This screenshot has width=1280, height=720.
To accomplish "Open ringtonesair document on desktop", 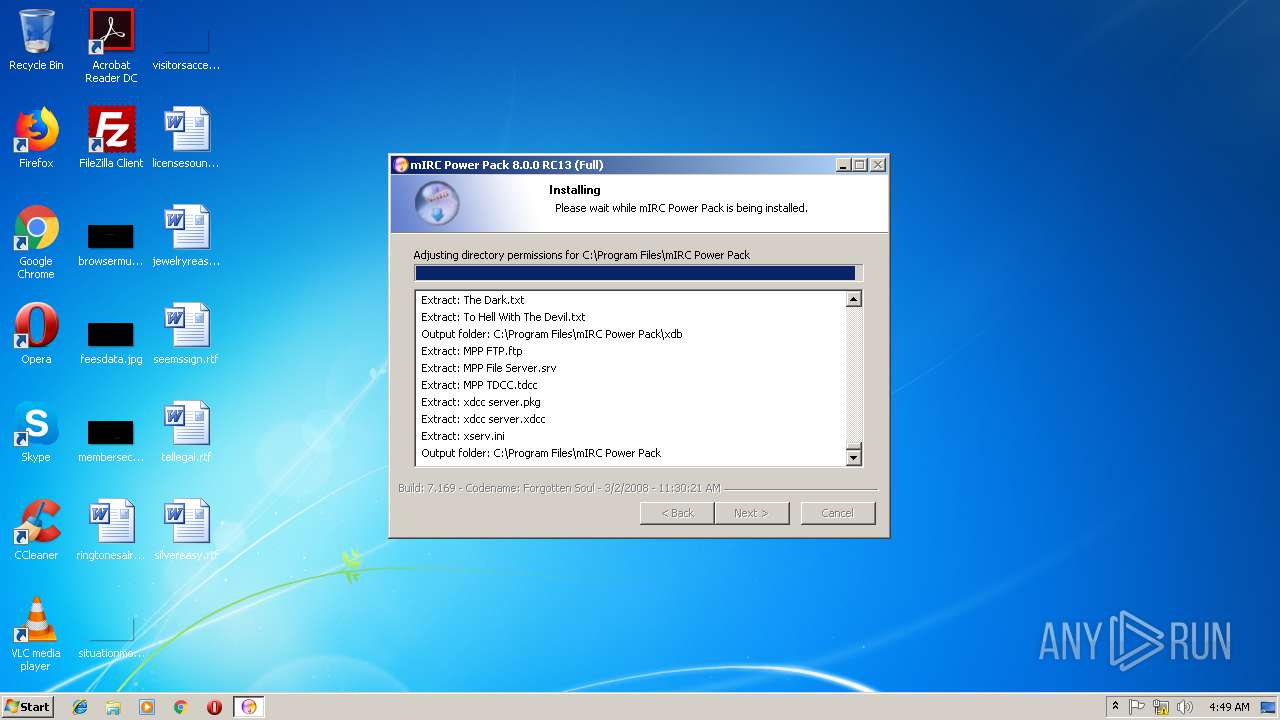I will click(111, 530).
